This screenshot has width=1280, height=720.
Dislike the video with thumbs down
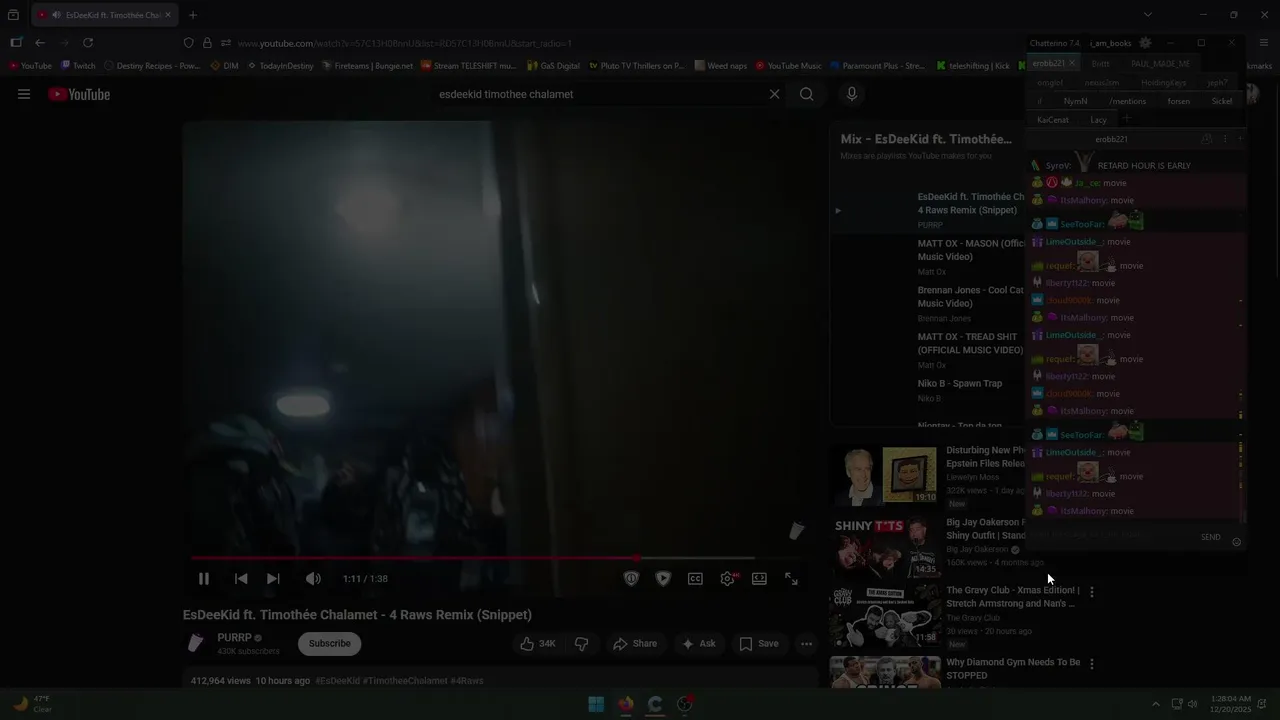[581, 644]
